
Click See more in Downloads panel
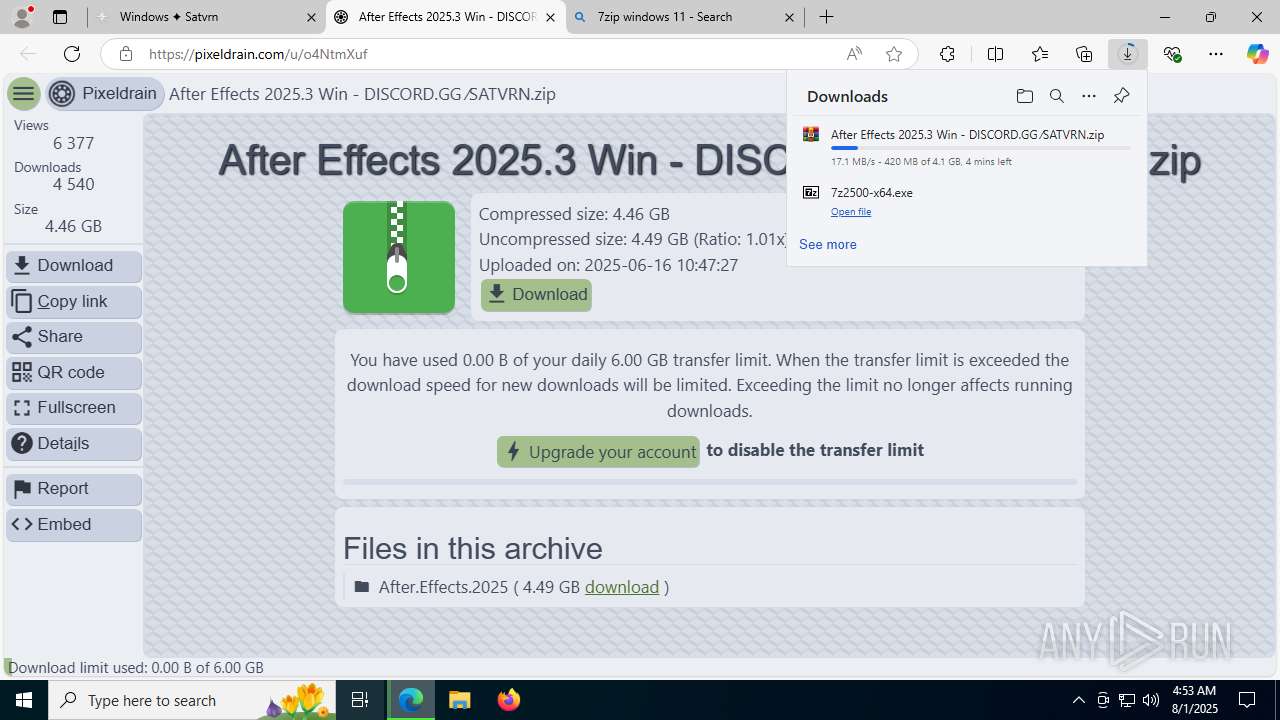[827, 244]
